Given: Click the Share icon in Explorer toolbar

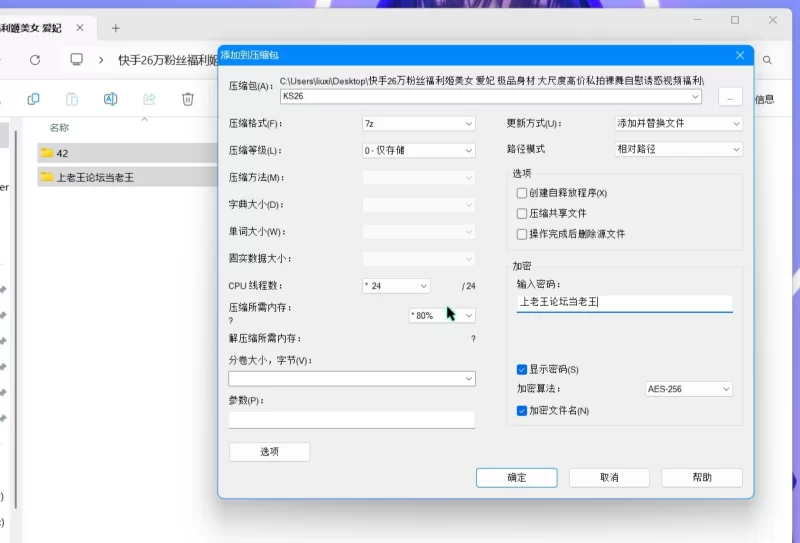Looking at the screenshot, I should tap(149, 99).
